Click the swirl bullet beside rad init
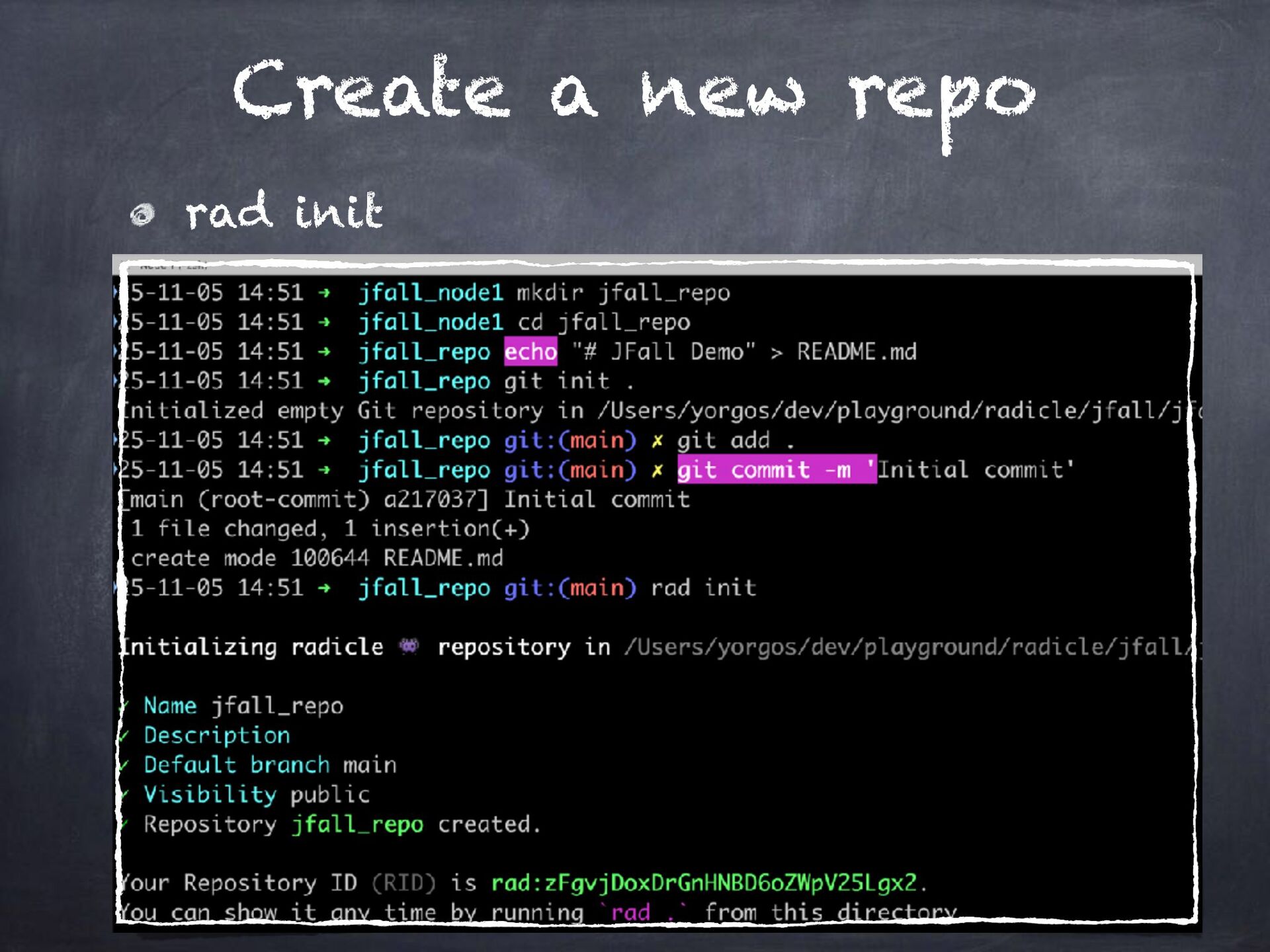This screenshot has width=1270, height=952. (x=142, y=214)
